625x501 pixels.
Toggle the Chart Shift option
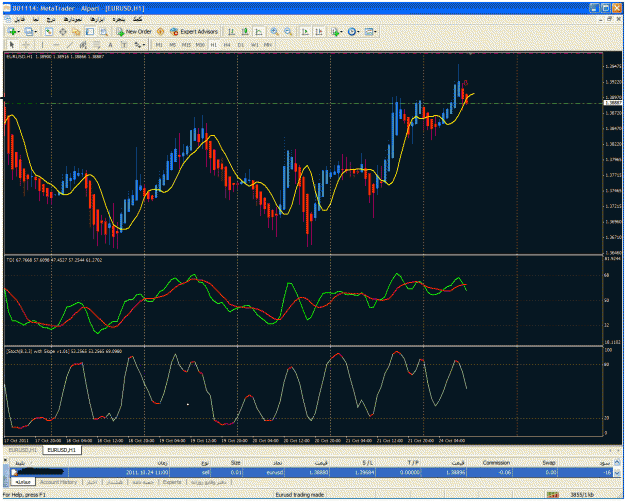319,31
